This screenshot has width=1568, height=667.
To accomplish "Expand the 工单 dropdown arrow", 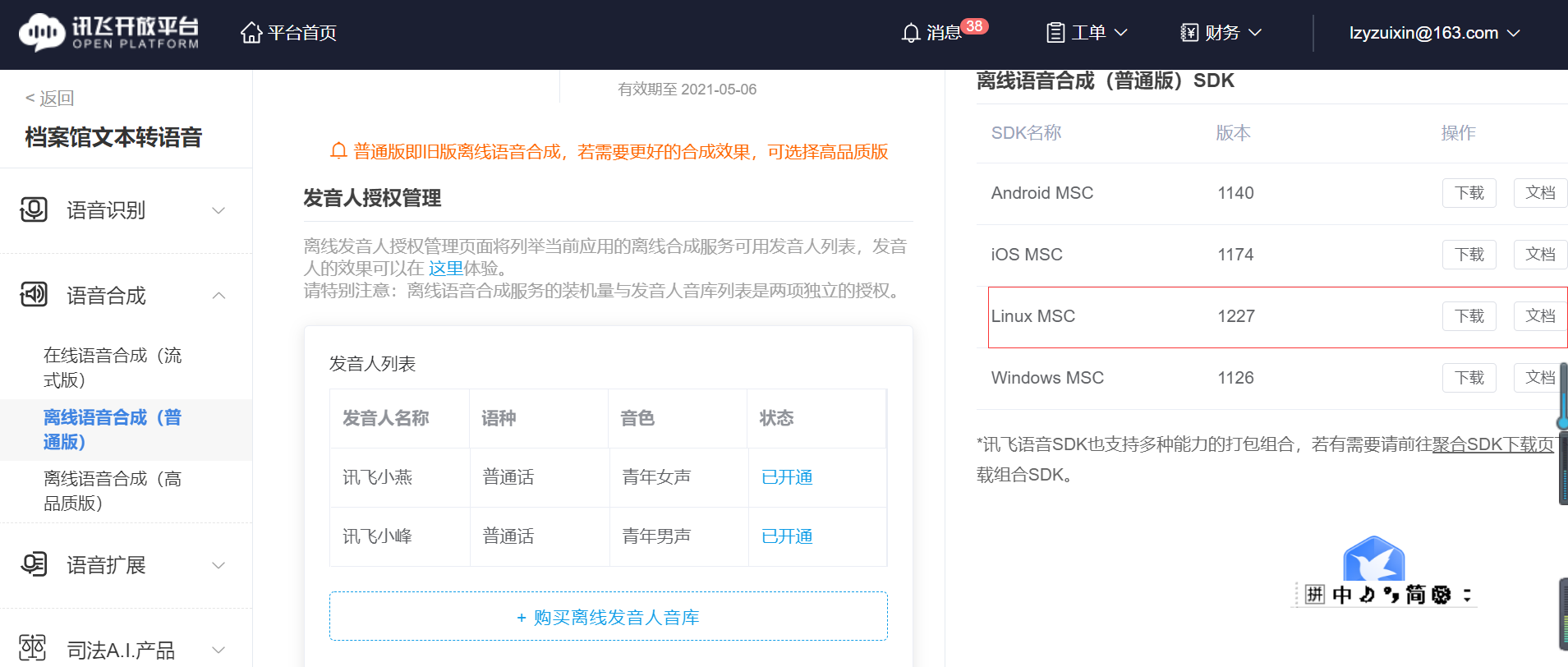I will (x=1120, y=33).
